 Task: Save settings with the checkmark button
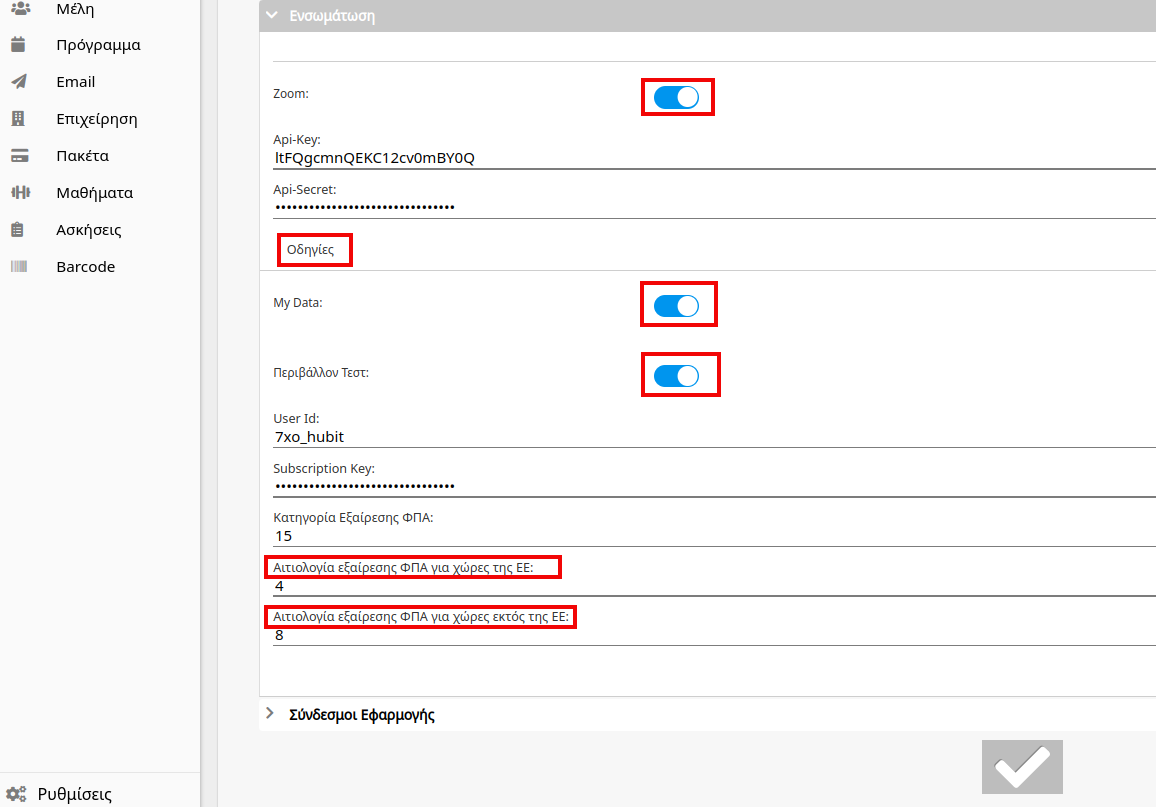pyautogui.click(x=1022, y=766)
